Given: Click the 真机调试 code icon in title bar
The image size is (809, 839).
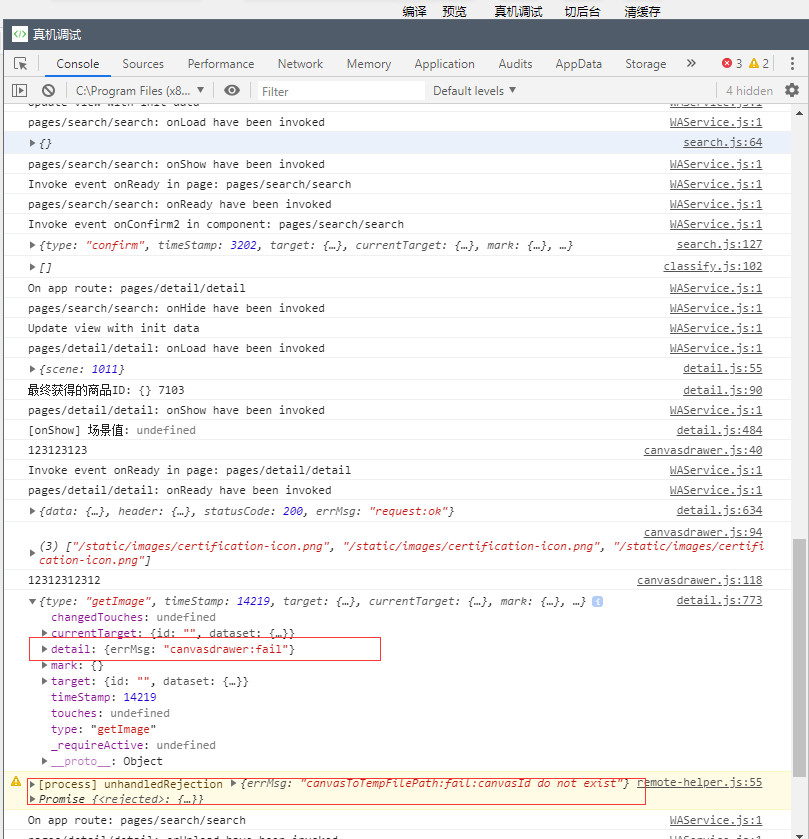Looking at the screenshot, I should 20,34.
